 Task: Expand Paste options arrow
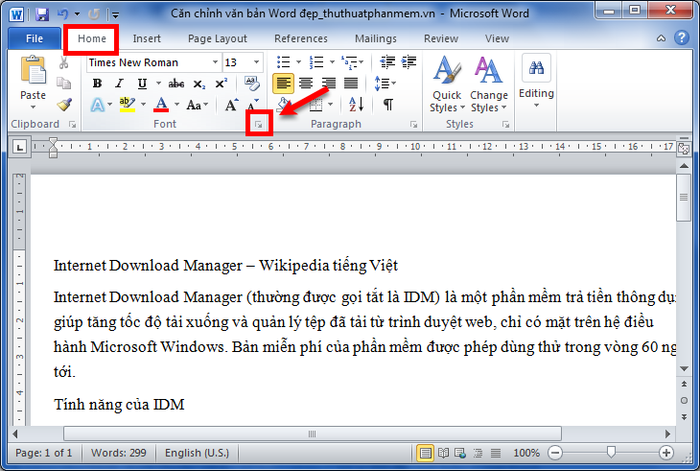pyautogui.click(x=33, y=107)
